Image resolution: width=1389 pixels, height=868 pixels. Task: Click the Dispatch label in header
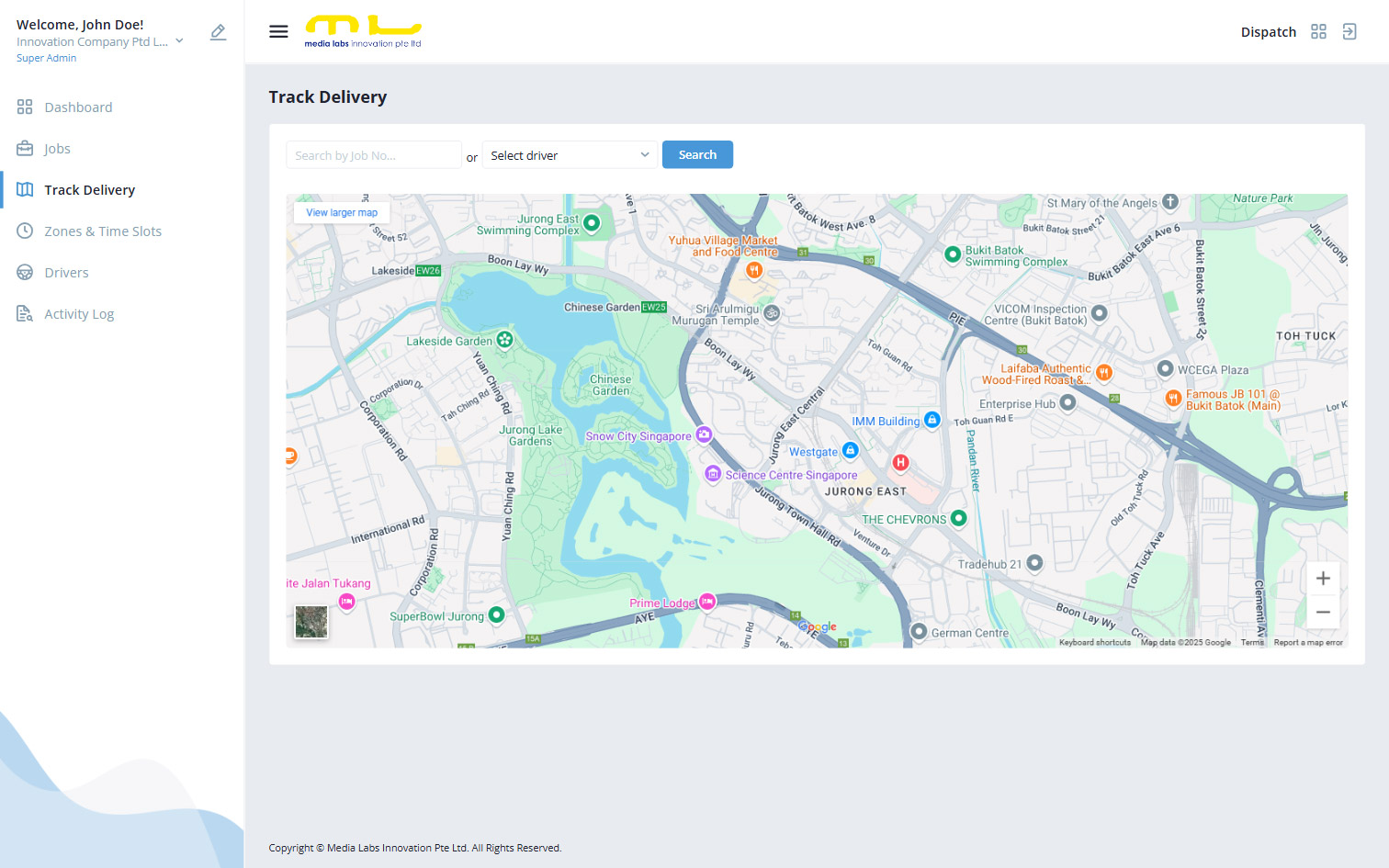pyautogui.click(x=1269, y=32)
